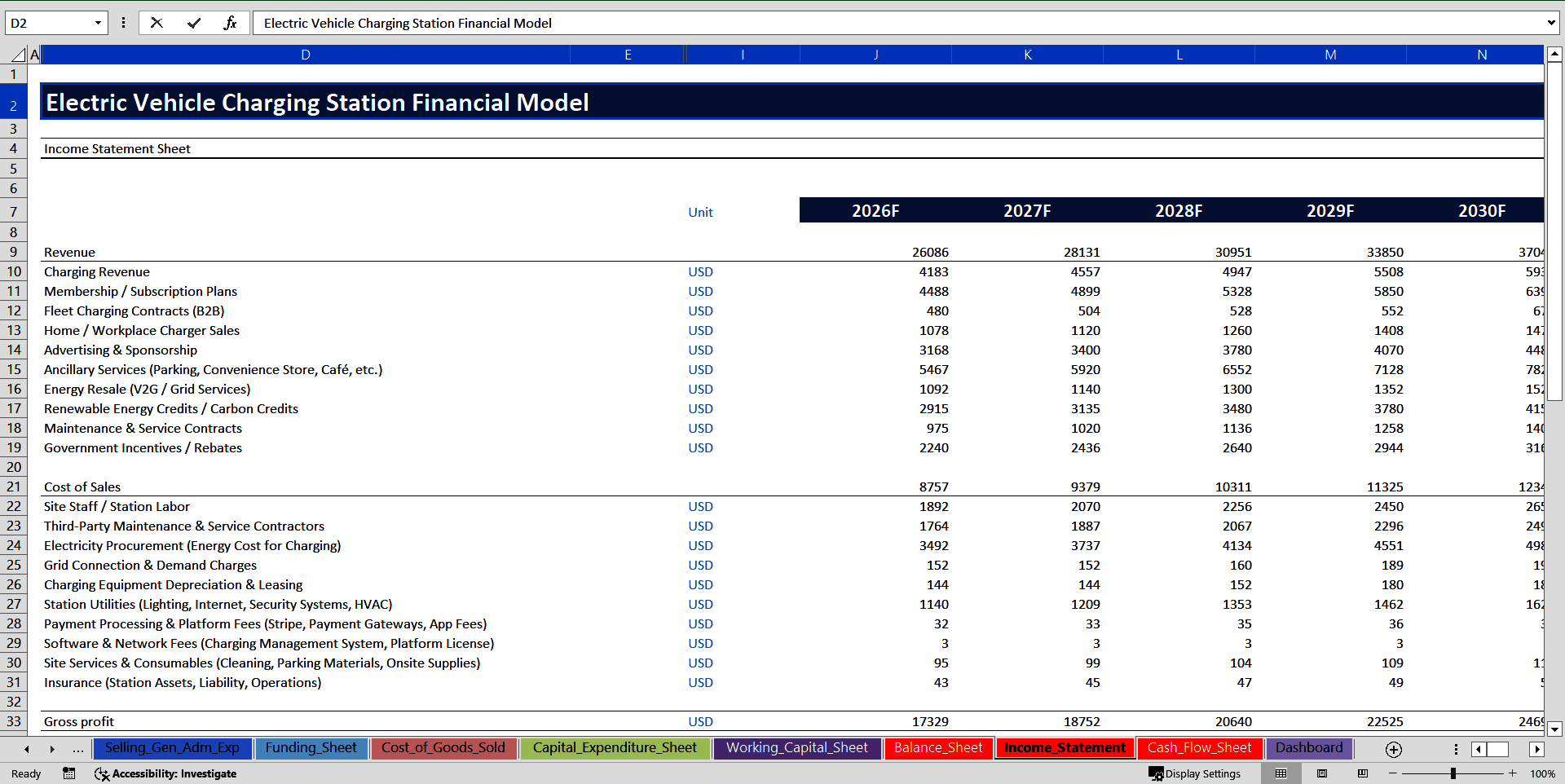1565x784 pixels.
Task: Add a new sheet
Action: pyautogui.click(x=1394, y=749)
